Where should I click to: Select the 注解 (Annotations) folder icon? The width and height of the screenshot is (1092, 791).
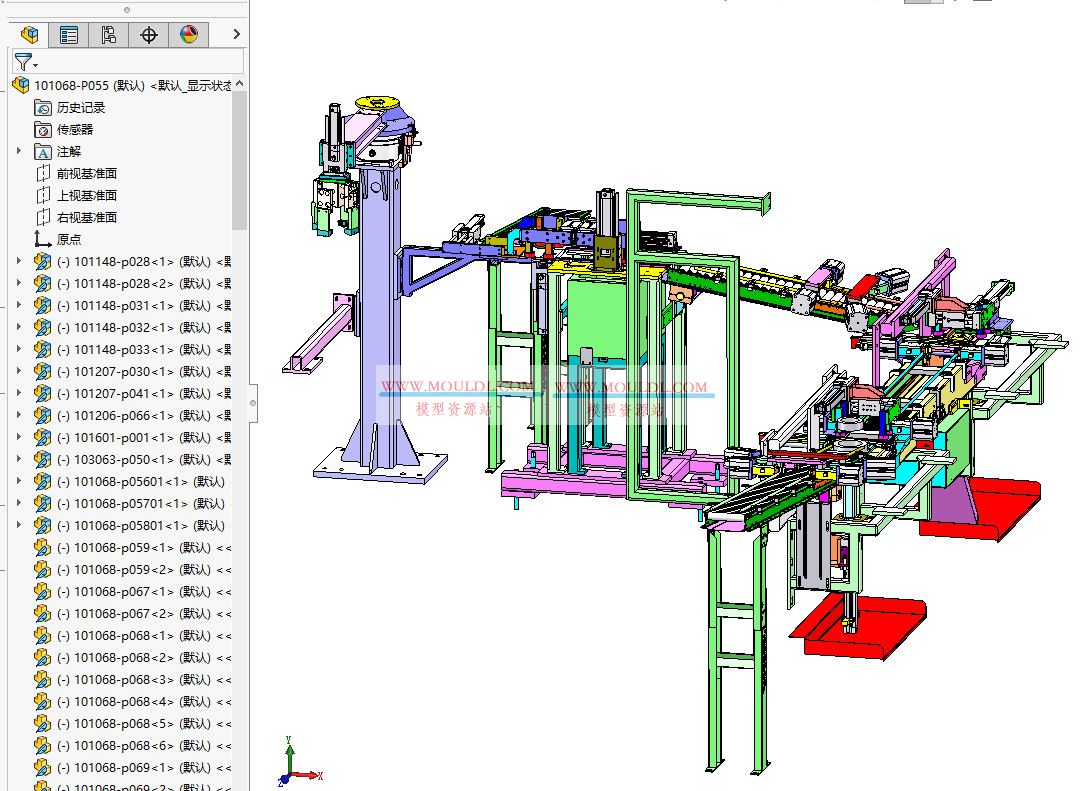click(x=43, y=152)
